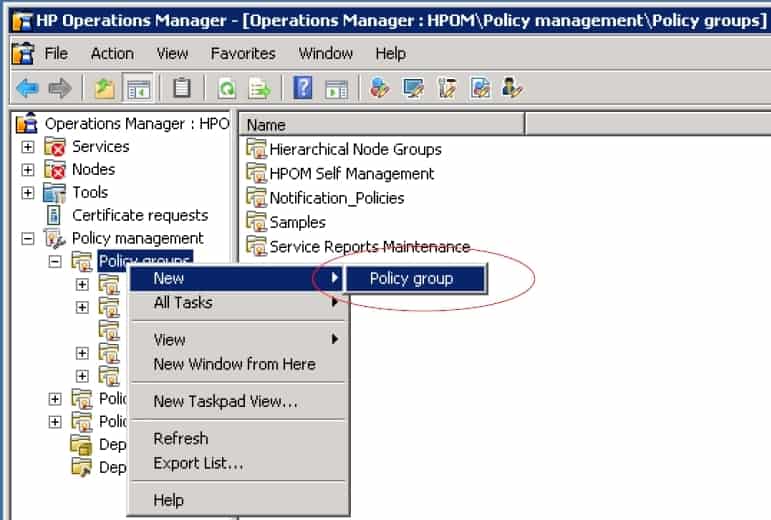Choose Policy group from New submenu
The width and height of the screenshot is (771, 520).
(416, 279)
